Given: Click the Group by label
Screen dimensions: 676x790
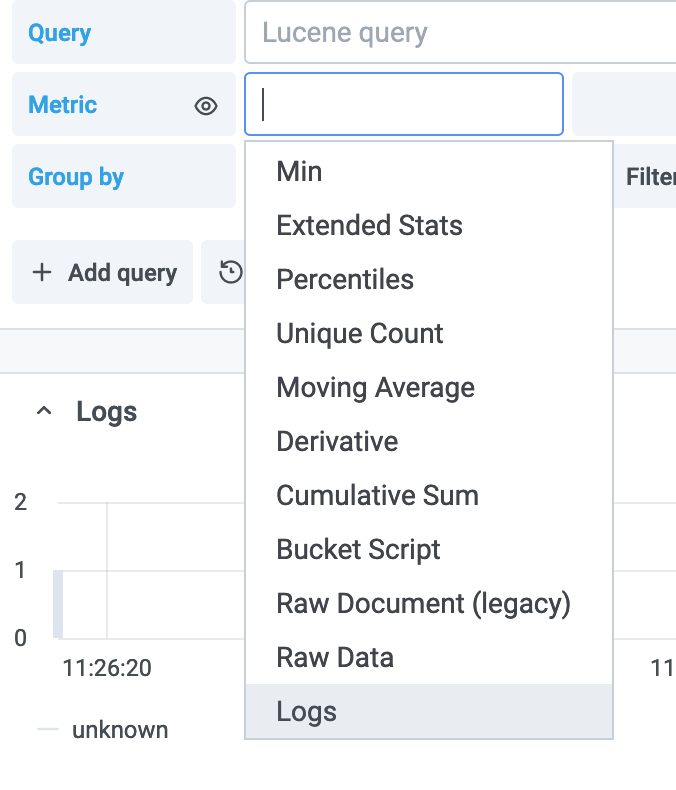Looking at the screenshot, I should 76,177.
